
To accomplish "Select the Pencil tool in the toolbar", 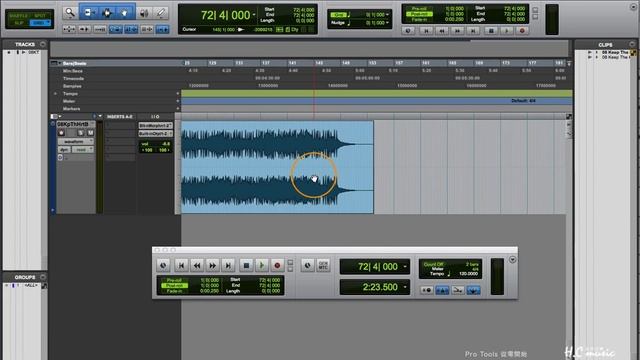I will pyautogui.click(x=160, y=13).
